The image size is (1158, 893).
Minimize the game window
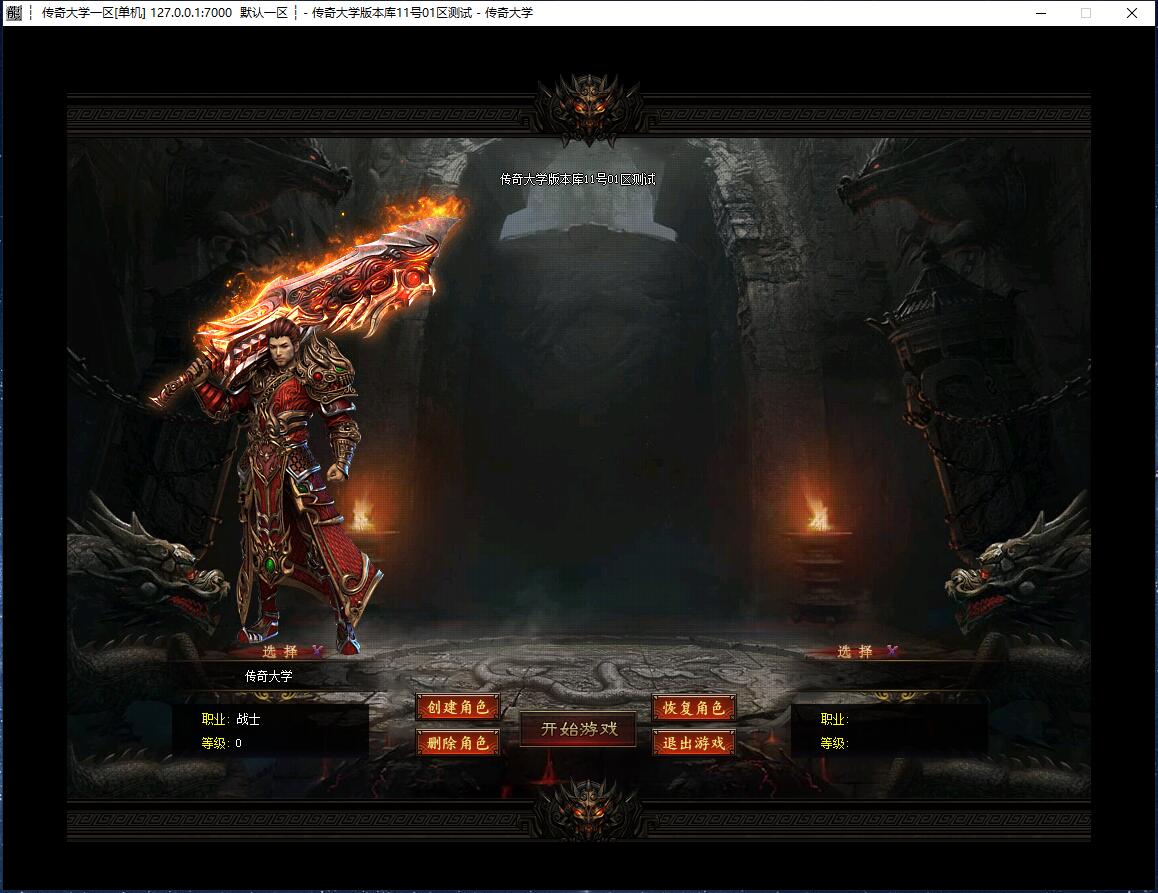(1041, 13)
